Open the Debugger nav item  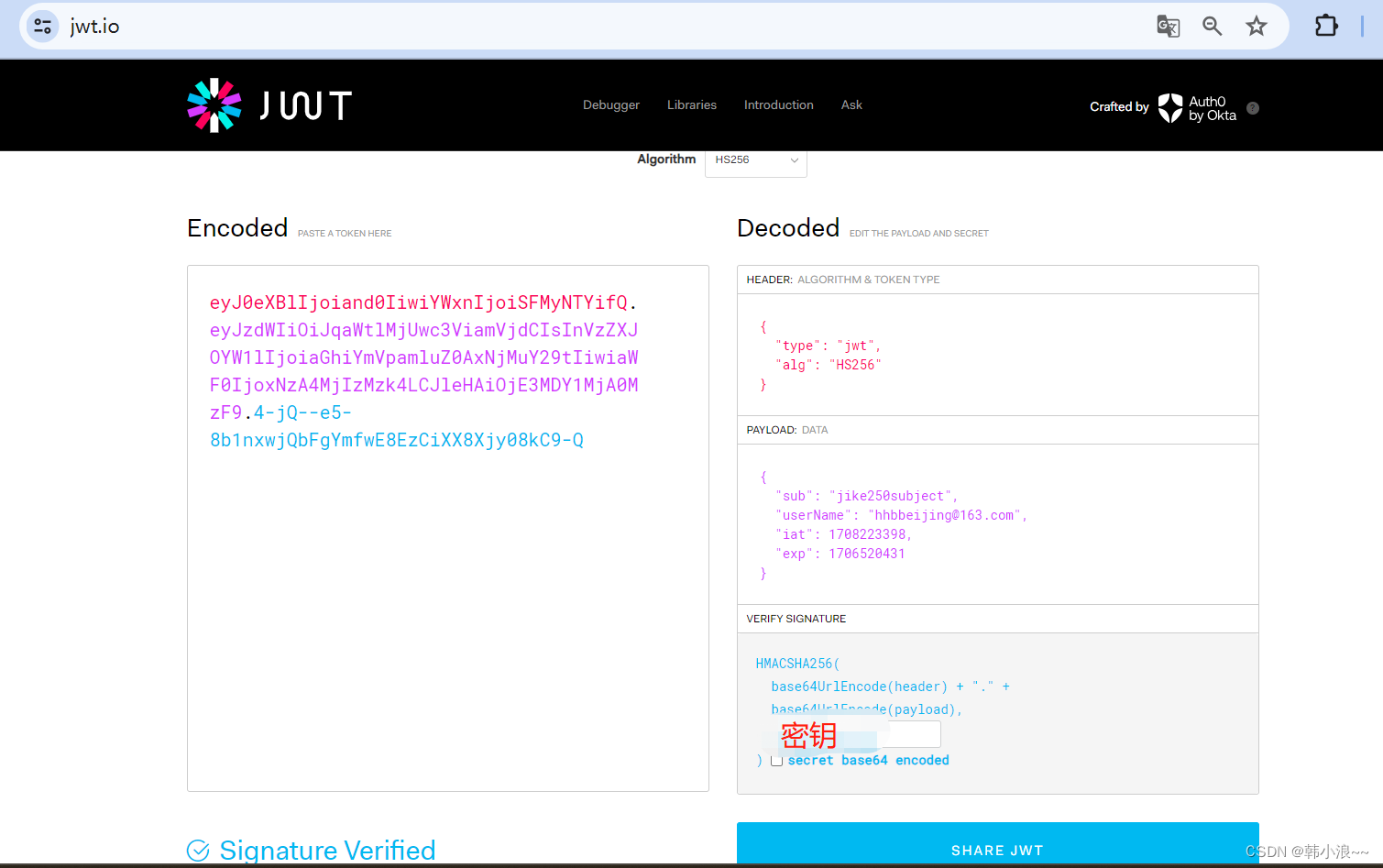(611, 105)
